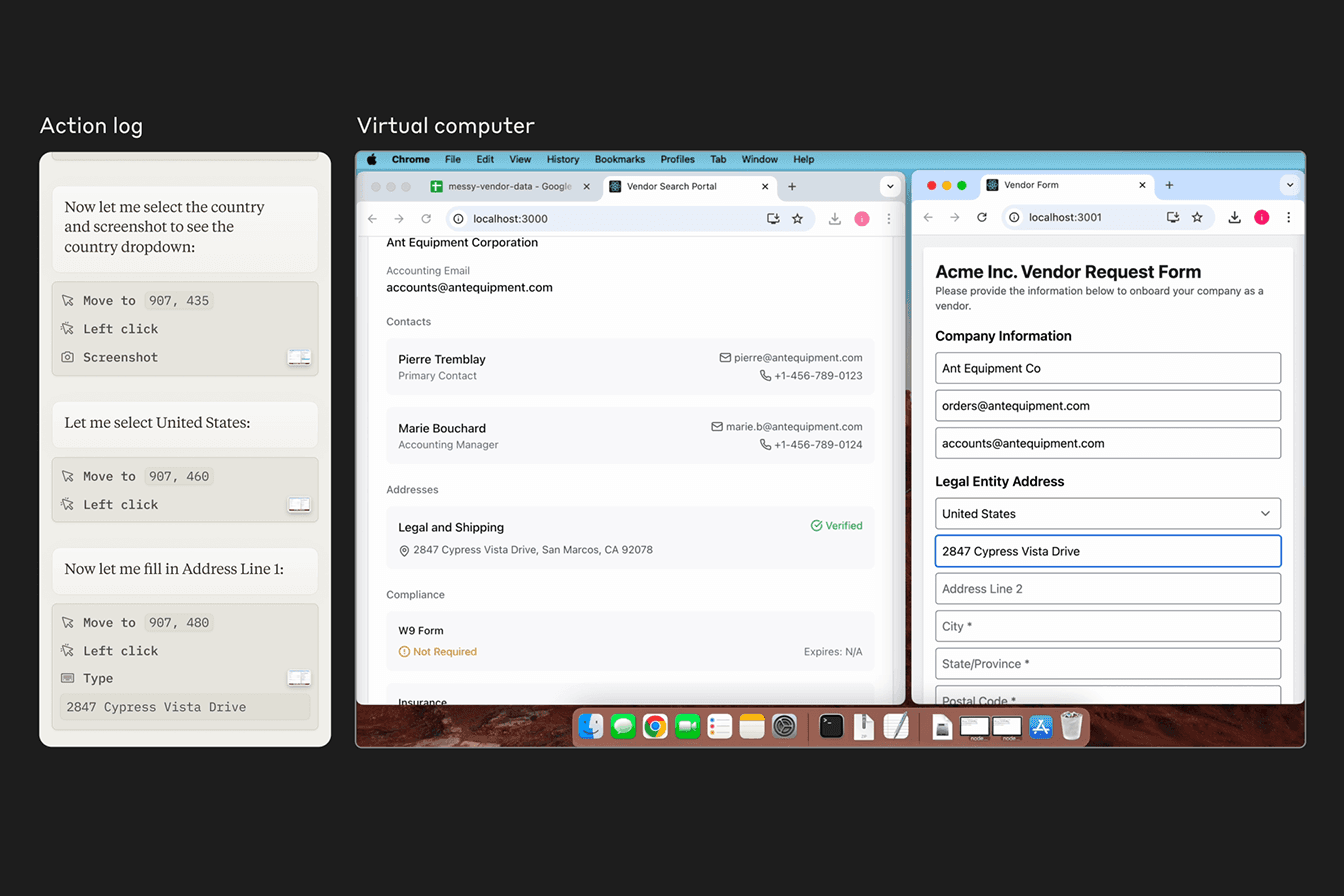Screen dimensions: 1344x896
Task: Open new tab next to Vendor Form tab
Action: point(1169,185)
